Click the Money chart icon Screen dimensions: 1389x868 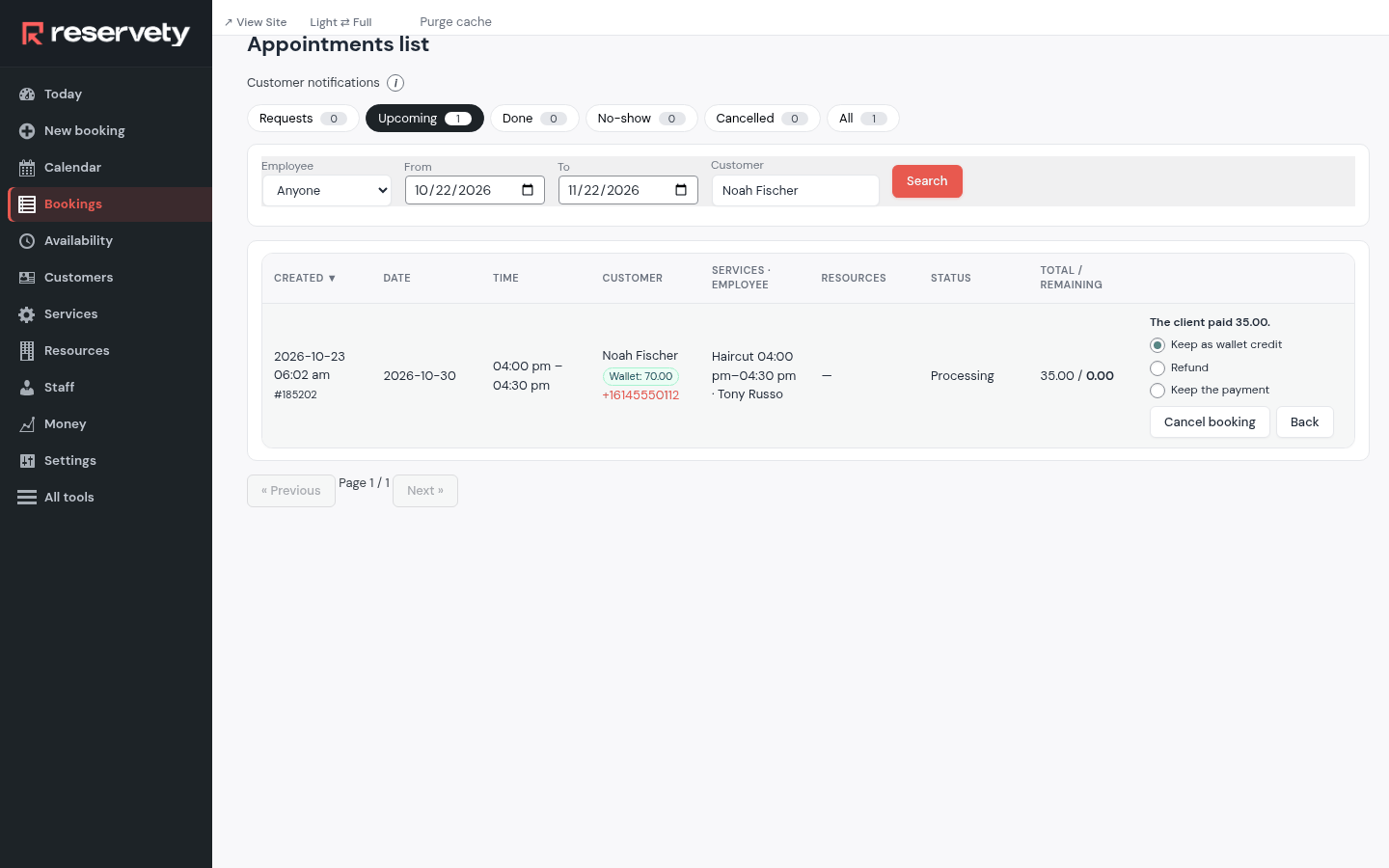[x=27, y=424]
